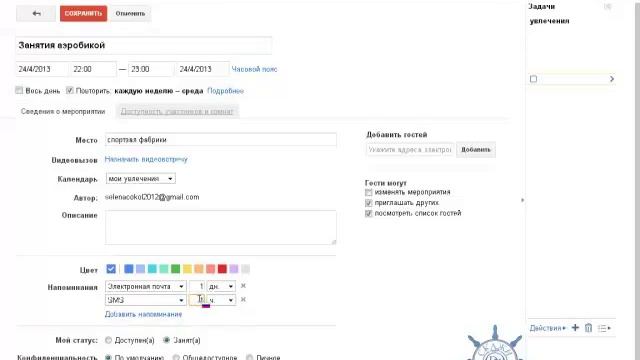Pick the orange color swatch

pyautogui.click(x=199, y=269)
